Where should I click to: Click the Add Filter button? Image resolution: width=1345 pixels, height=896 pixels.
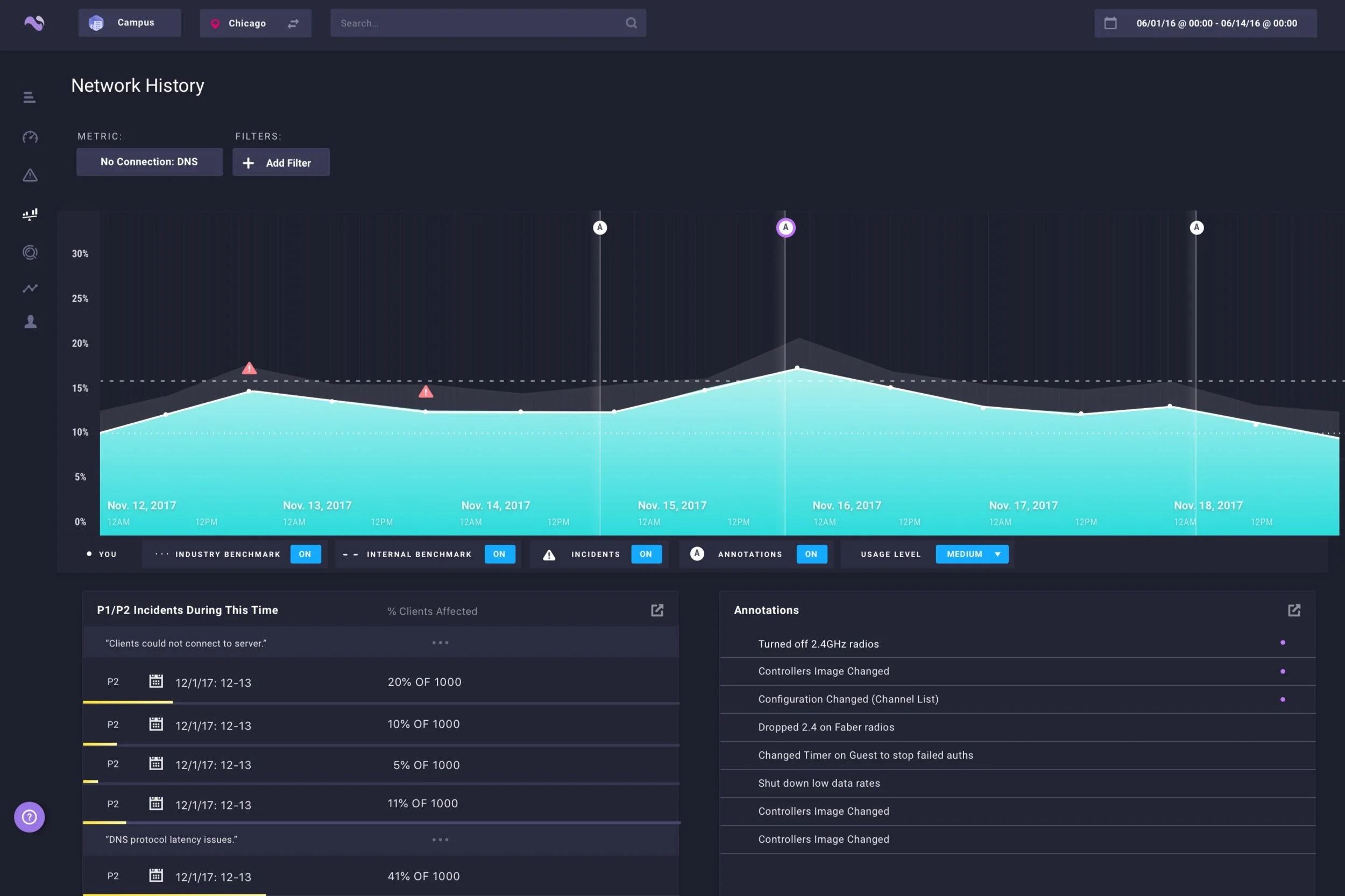(x=280, y=163)
